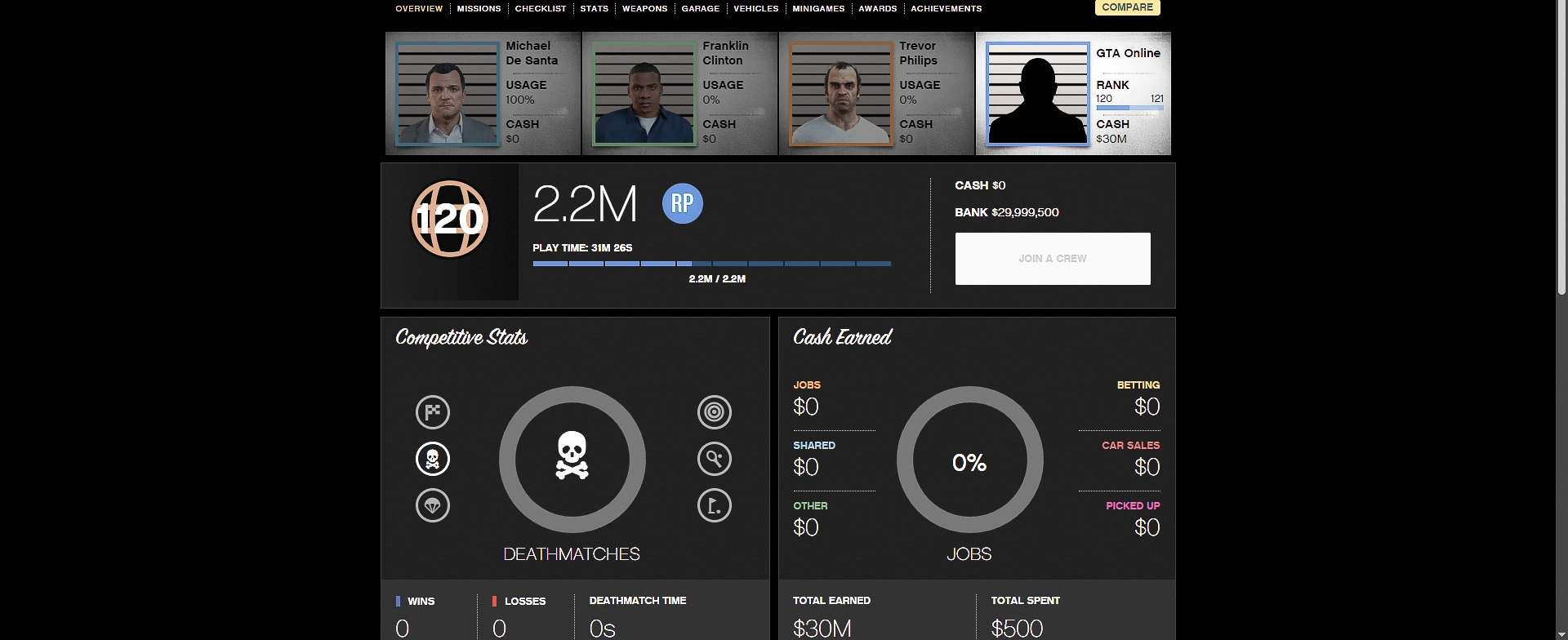Click the yellow Compare button
This screenshot has height=640, width=1568.
click(x=1128, y=7)
